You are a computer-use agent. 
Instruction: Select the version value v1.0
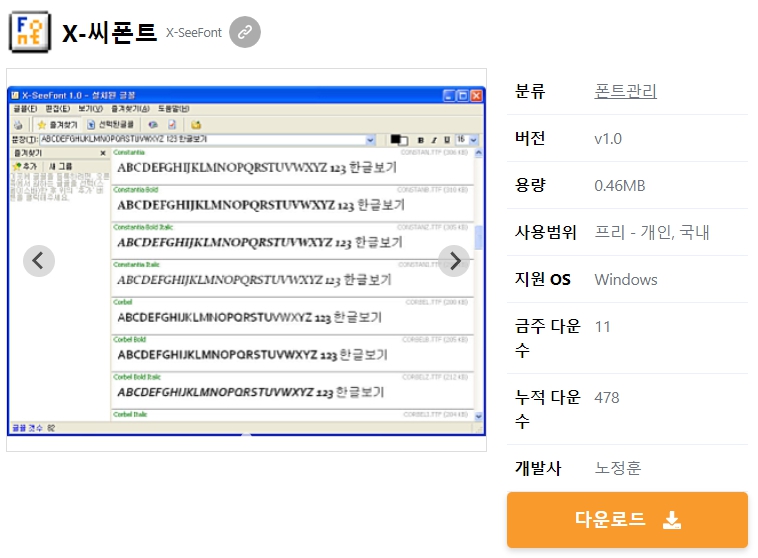pyautogui.click(x=608, y=139)
